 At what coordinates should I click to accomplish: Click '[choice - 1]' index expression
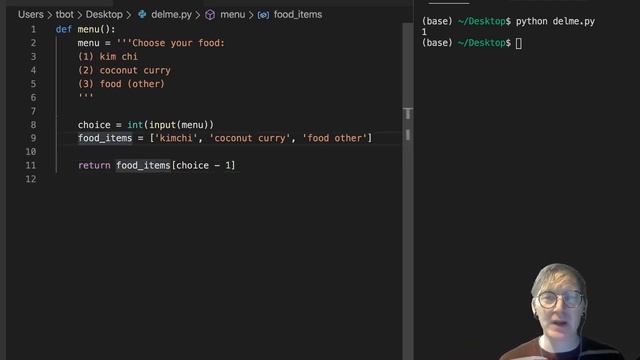click(203, 166)
